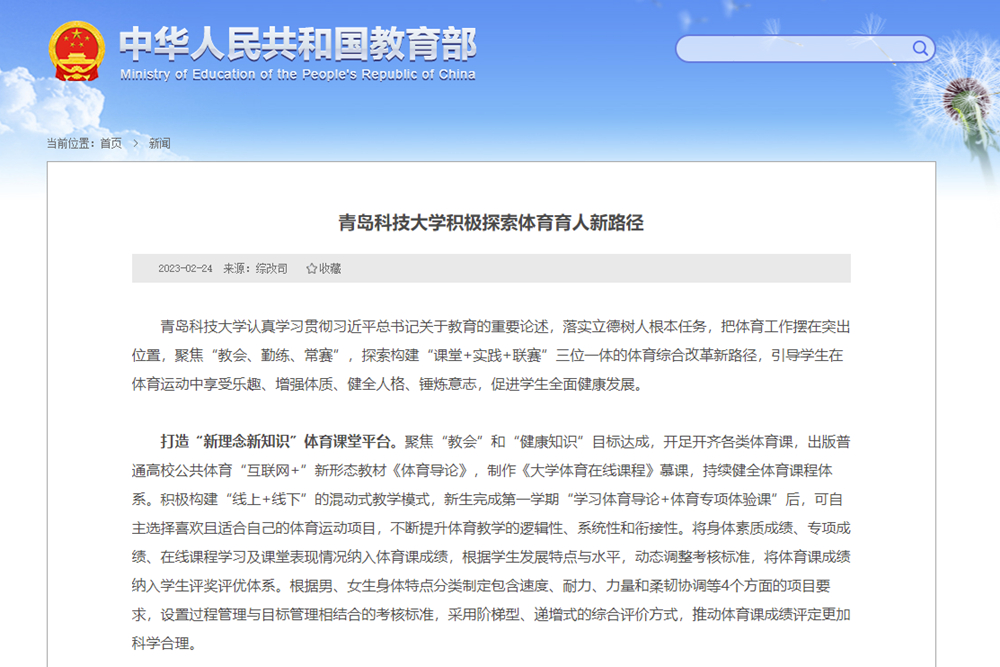Click the first paragraph starting 青岛科技大学认真学习

[491, 355]
